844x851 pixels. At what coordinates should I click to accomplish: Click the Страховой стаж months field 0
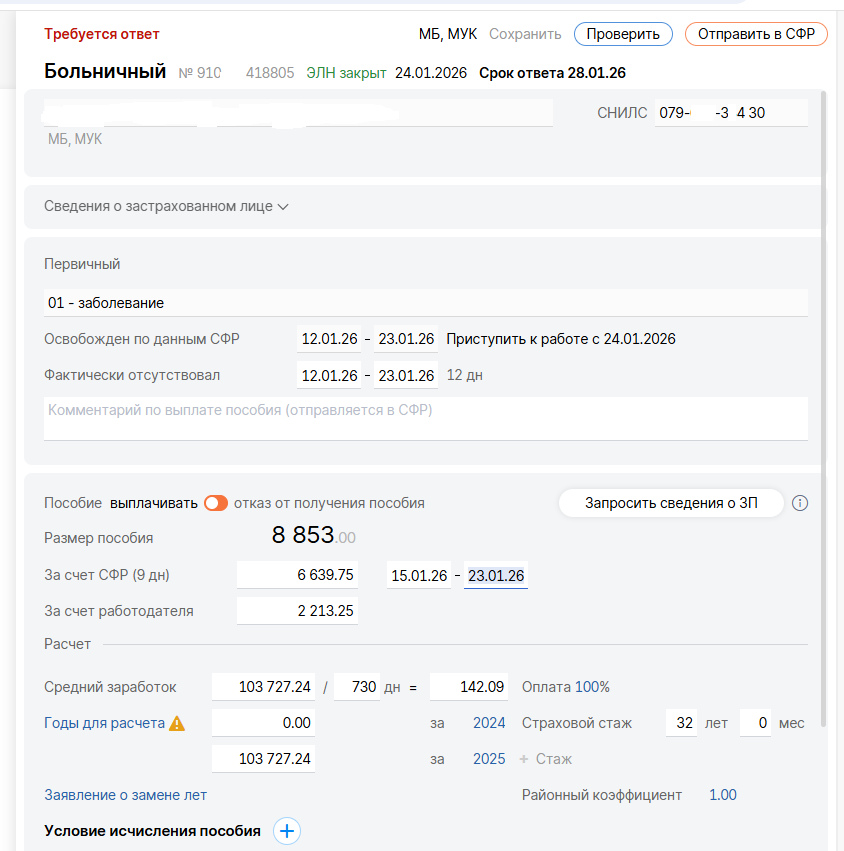tap(755, 723)
